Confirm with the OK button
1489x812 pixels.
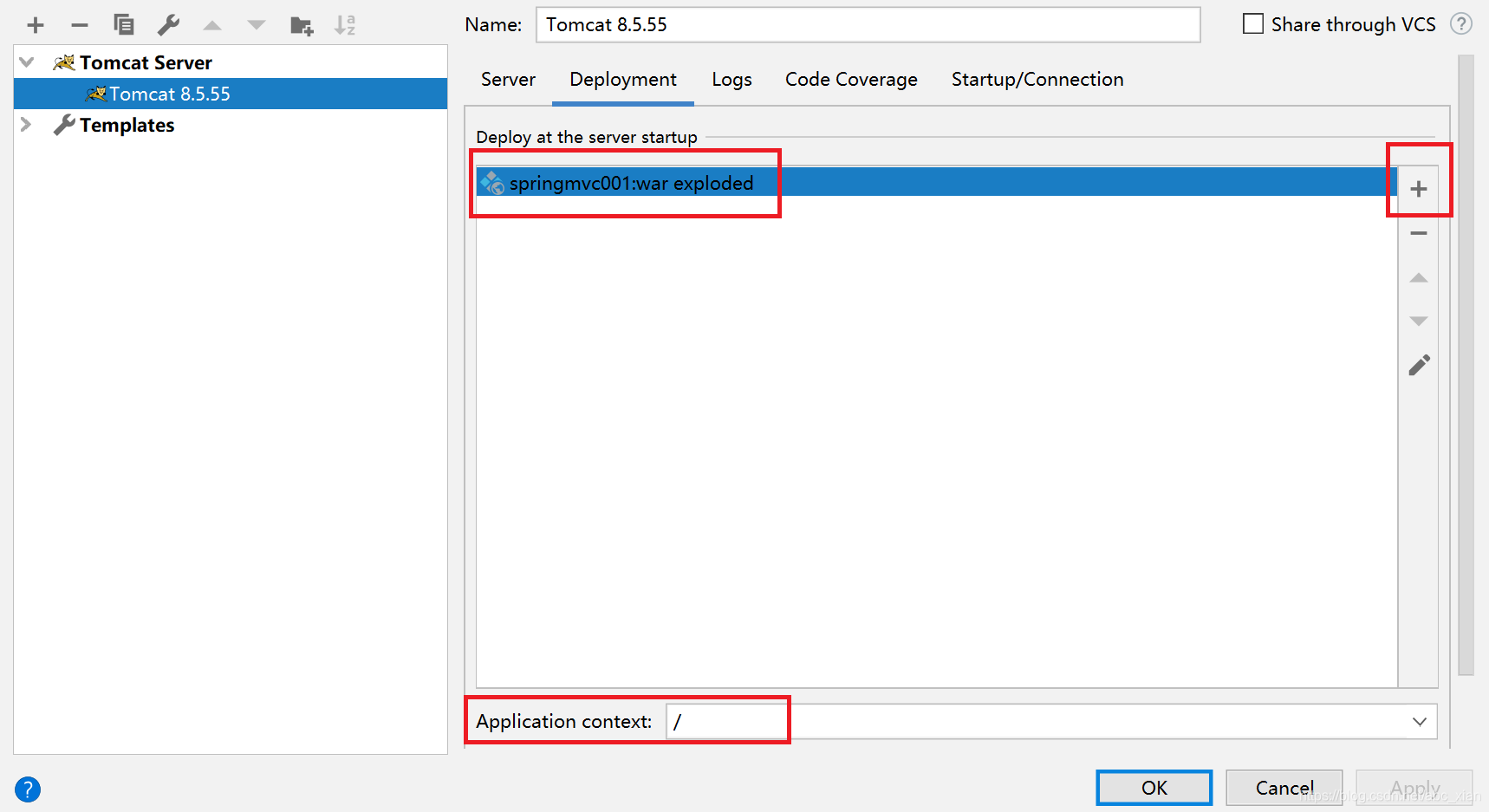[x=1154, y=788]
